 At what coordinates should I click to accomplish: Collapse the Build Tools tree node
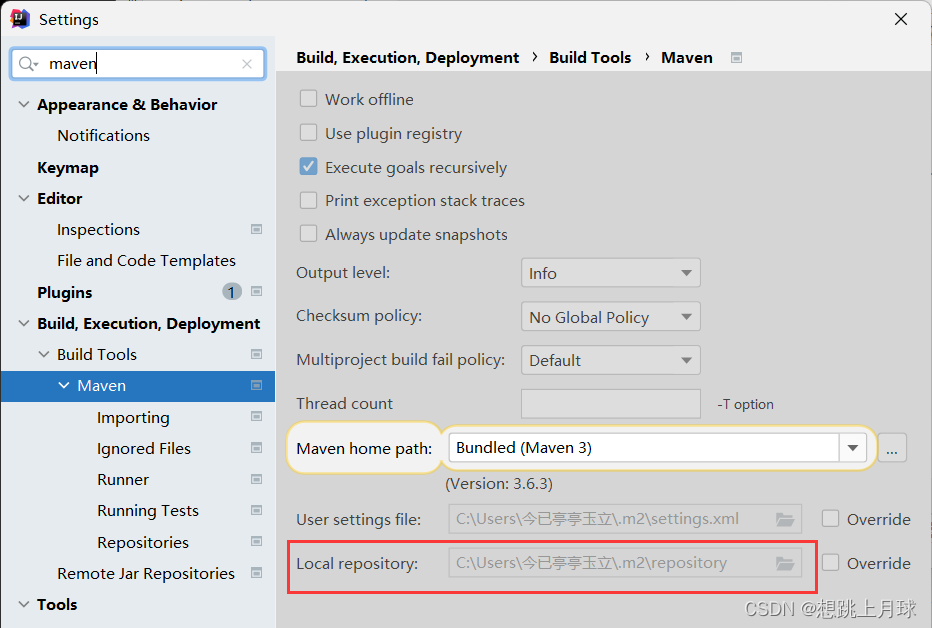pyautogui.click(x=44, y=354)
